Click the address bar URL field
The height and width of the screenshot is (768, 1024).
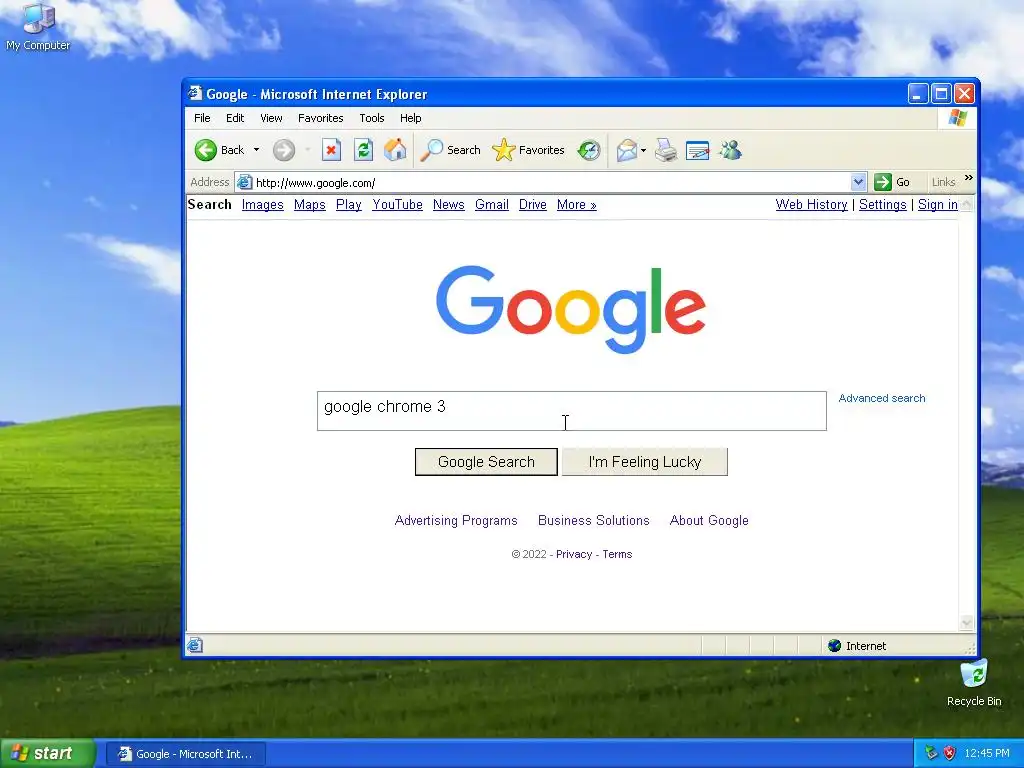click(551, 182)
